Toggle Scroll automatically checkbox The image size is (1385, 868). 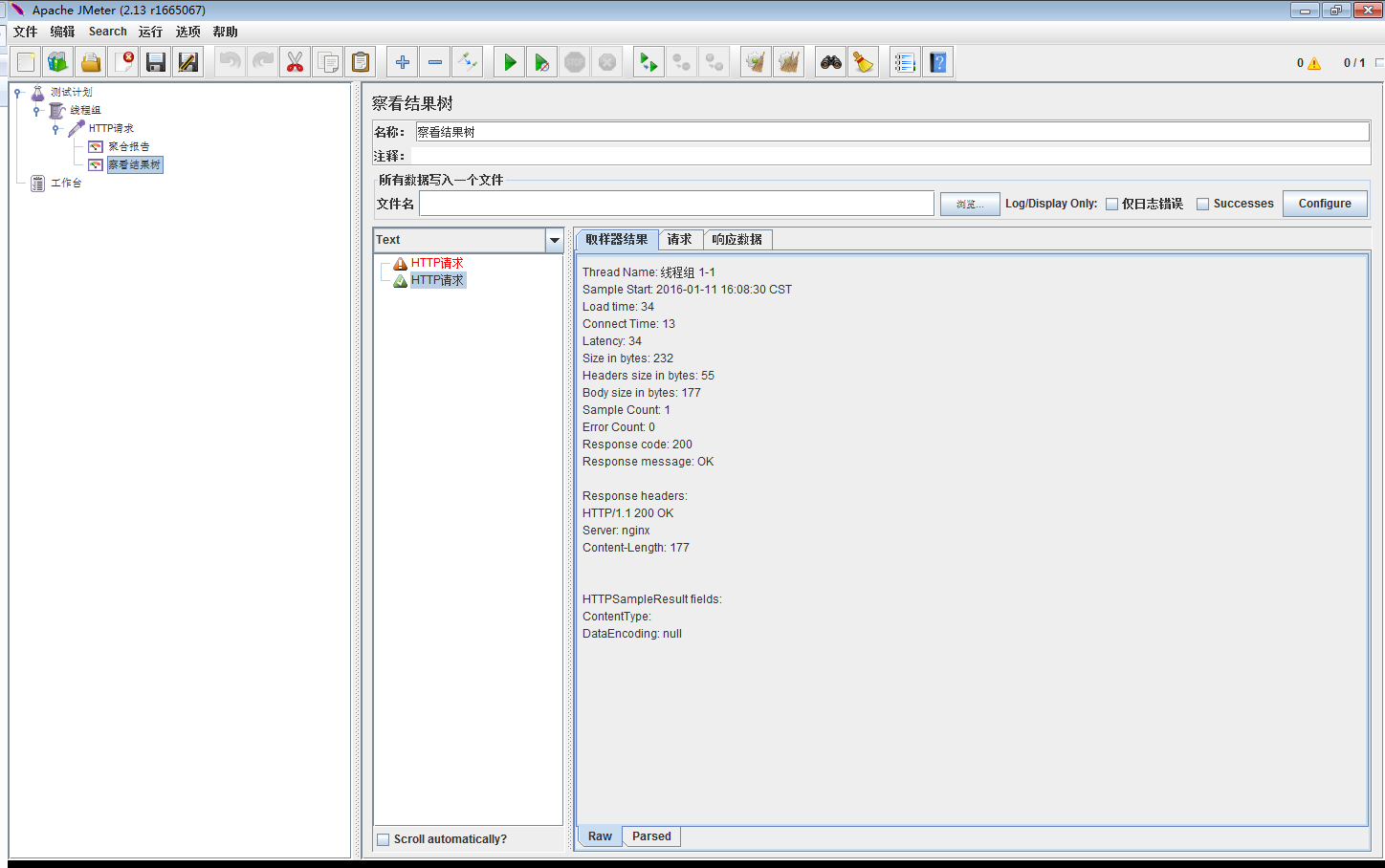point(384,839)
